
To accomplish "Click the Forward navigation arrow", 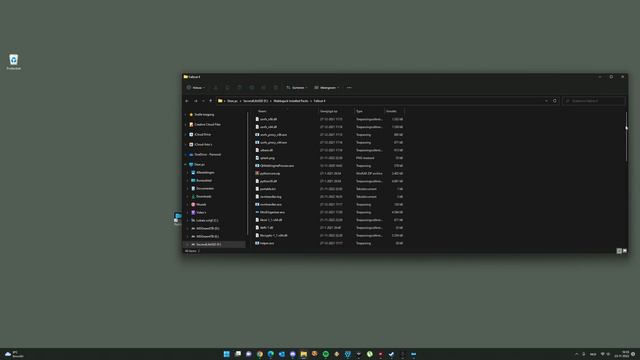I will (x=196, y=101).
